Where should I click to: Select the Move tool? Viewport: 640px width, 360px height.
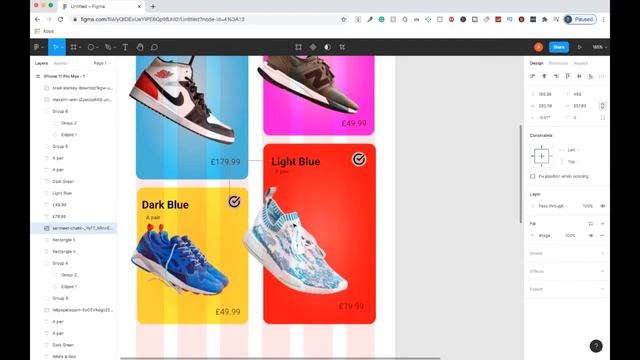pos(56,47)
